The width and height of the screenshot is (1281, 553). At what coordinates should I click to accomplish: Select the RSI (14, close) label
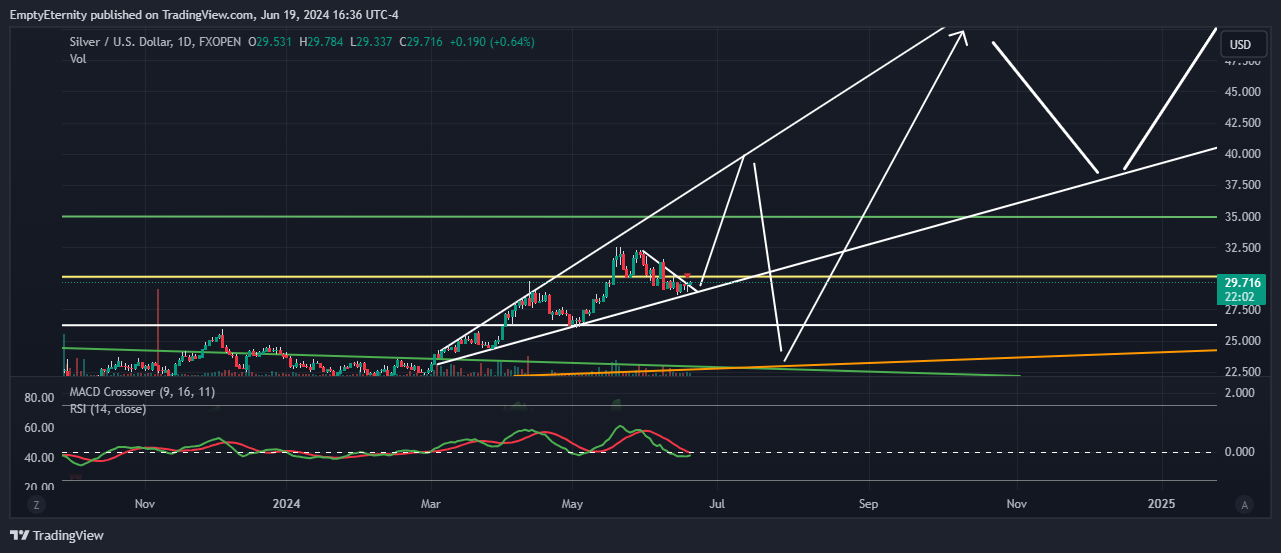(x=108, y=409)
